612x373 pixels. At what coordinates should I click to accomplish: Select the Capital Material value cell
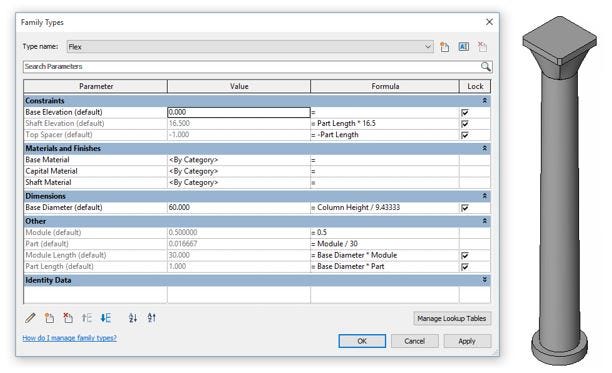point(239,171)
